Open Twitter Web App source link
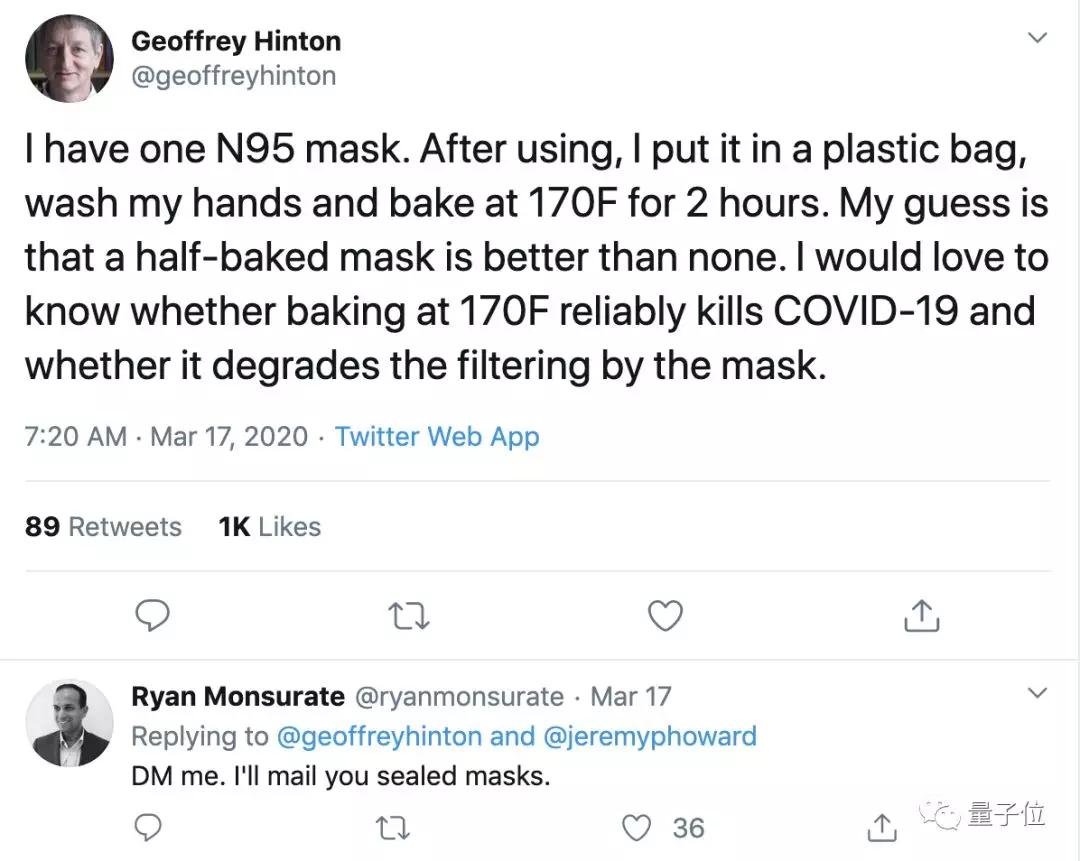Viewport: 1080px width, 861px height. pyautogui.click(x=437, y=437)
